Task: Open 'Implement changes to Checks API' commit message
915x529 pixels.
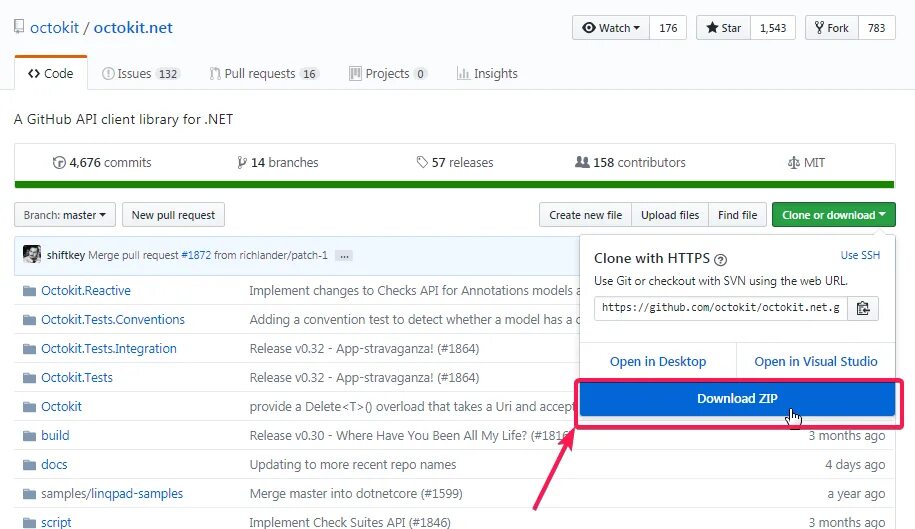Action: [414, 290]
